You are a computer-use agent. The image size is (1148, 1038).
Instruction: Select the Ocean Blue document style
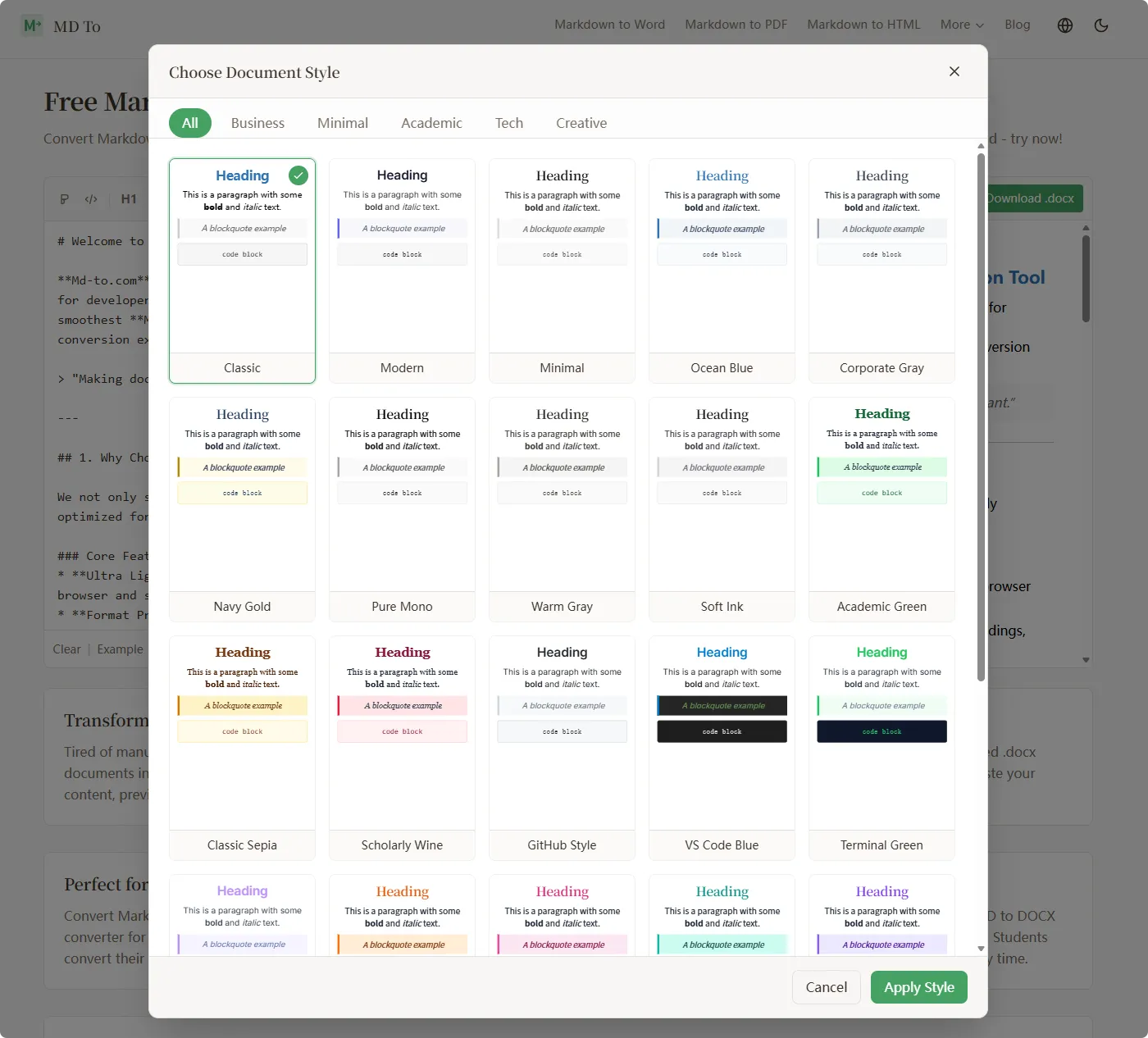click(x=722, y=269)
